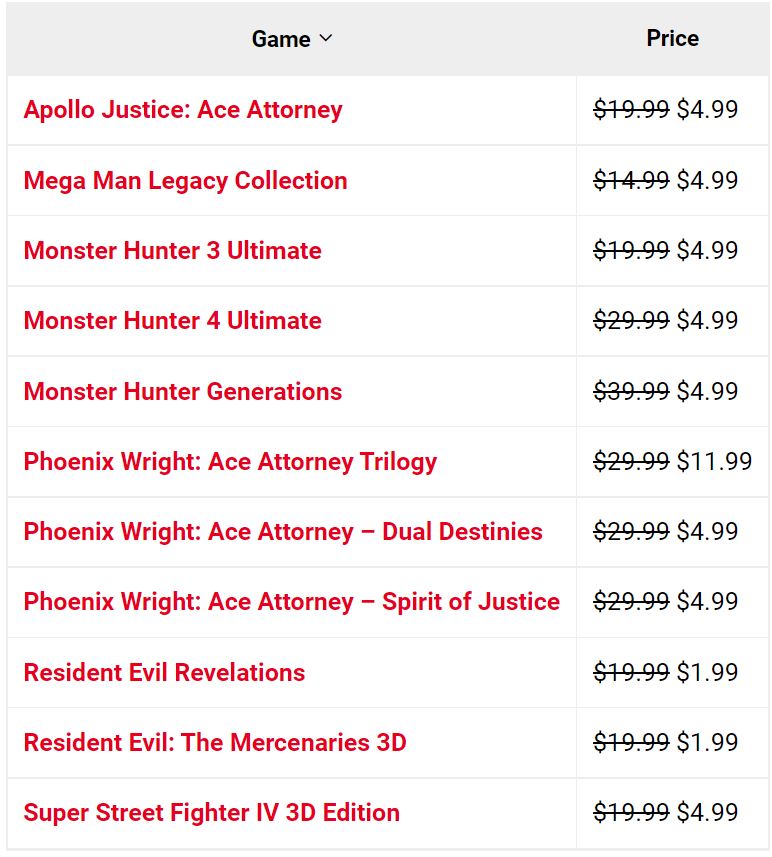
Task: Open Monster Hunter Generations game page
Action: (x=183, y=391)
